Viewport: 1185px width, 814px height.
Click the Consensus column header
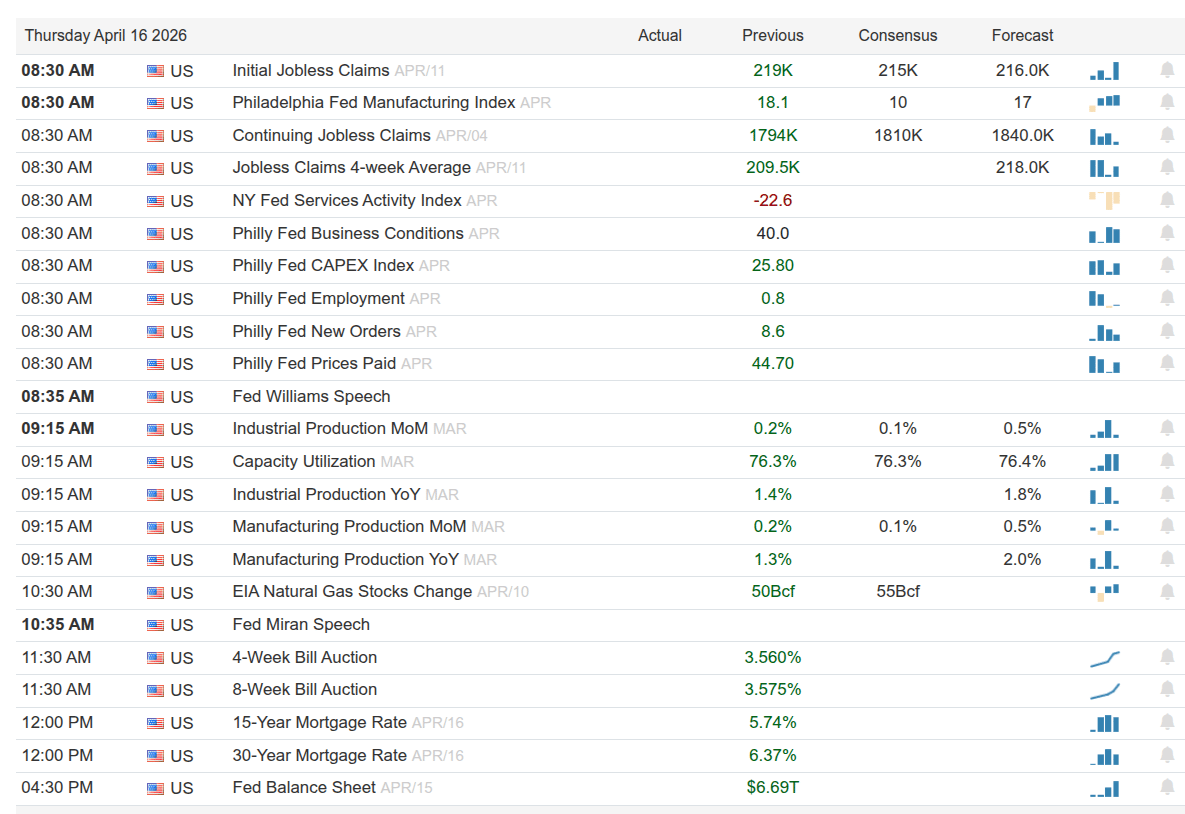[x=897, y=36]
